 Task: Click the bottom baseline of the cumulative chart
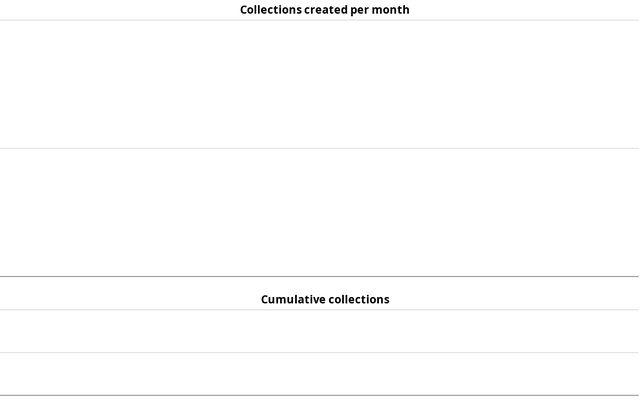click(x=320, y=395)
